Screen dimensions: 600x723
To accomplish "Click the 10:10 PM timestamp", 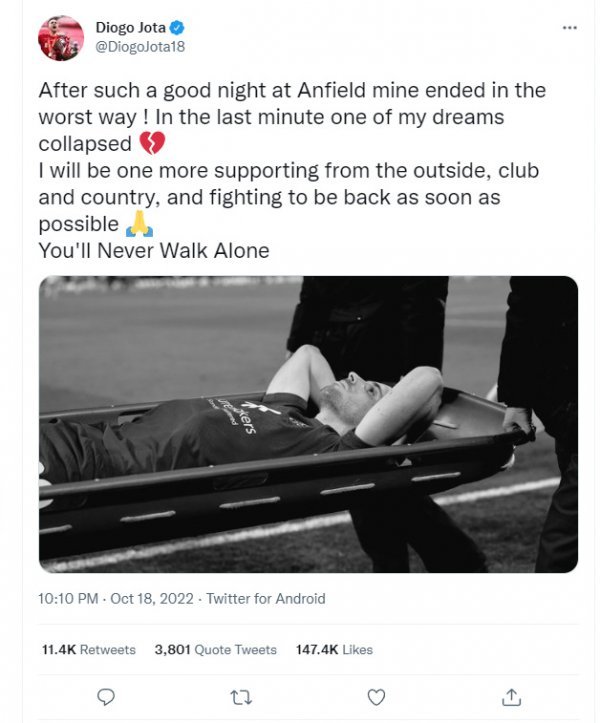I will click(68, 599).
